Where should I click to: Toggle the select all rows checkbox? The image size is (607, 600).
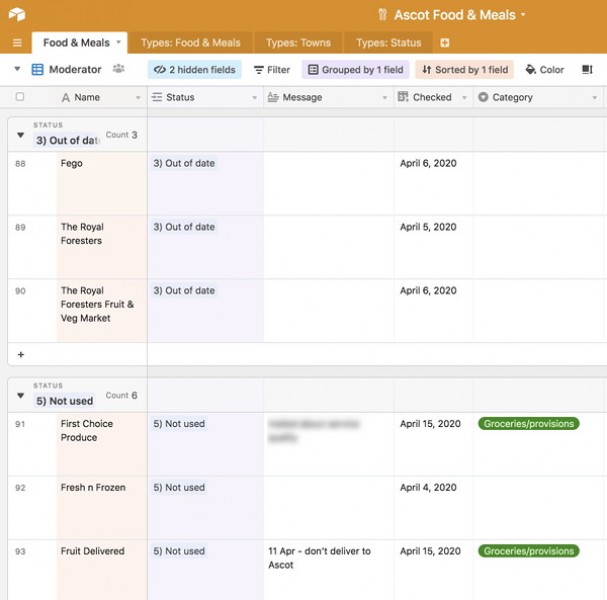click(20, 97)
